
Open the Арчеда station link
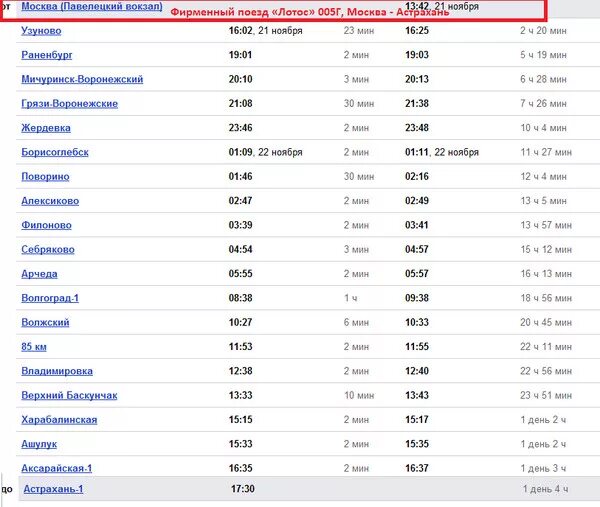pyautogui.click(x=39, y=274)
